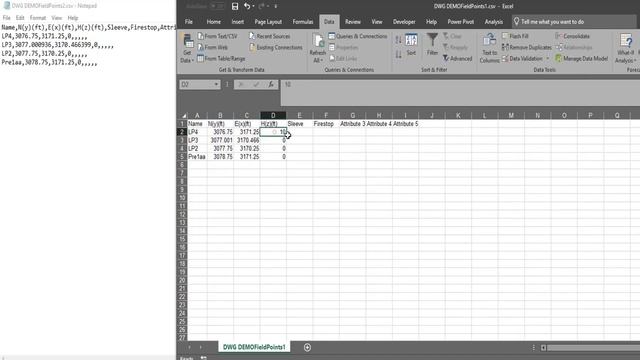The image size is (640, 360).
Task: Switch to the Power Pivot tab
Action: (x=460, y=22)
